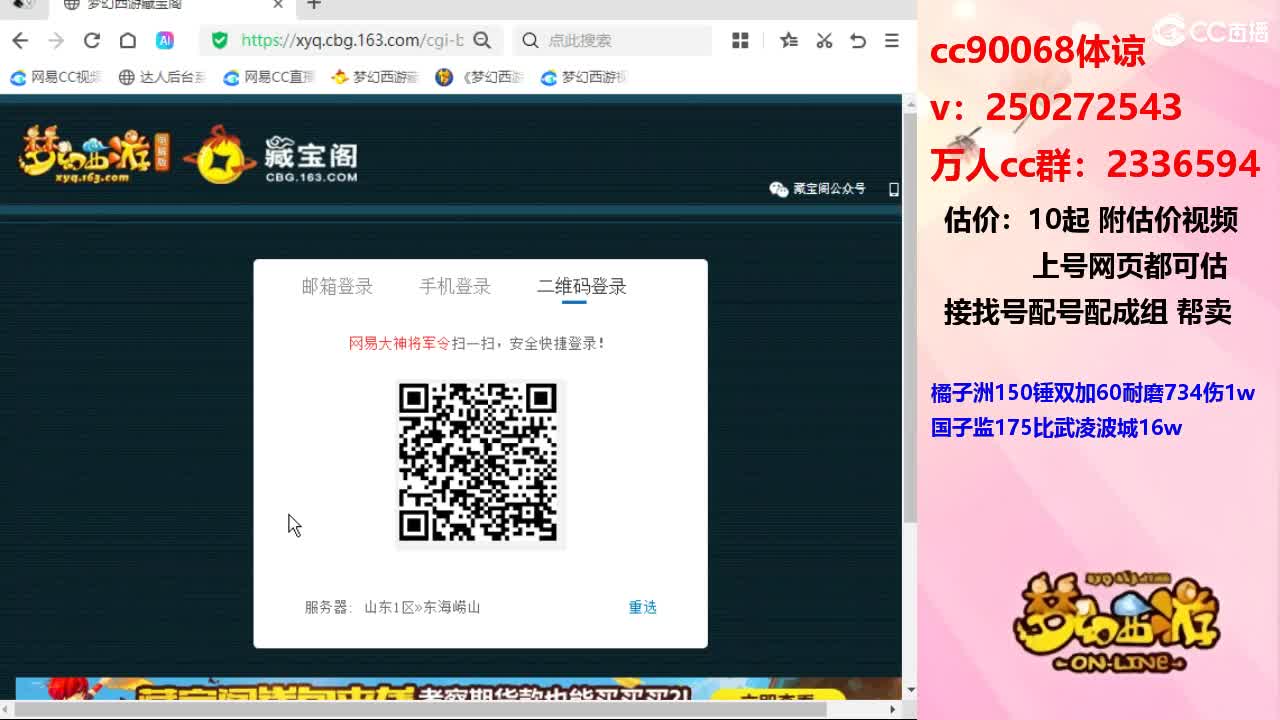Click the vertical page scrollbar
Image resolution: width=1280 pixels, height=720 pixels.
pyautogui.click(x=909, y=320)
